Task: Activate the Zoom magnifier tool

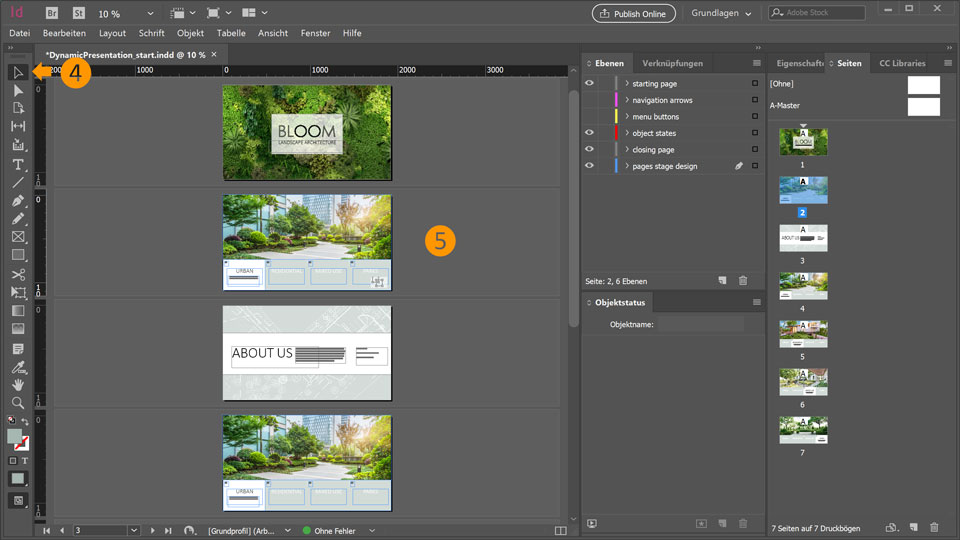Action: tap(18, 402)
